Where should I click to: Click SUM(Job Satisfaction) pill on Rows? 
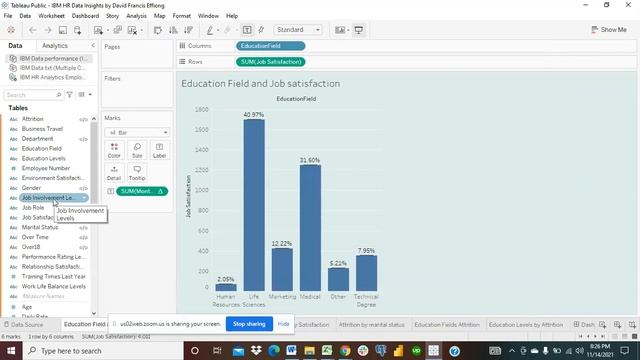coord(271,62)
